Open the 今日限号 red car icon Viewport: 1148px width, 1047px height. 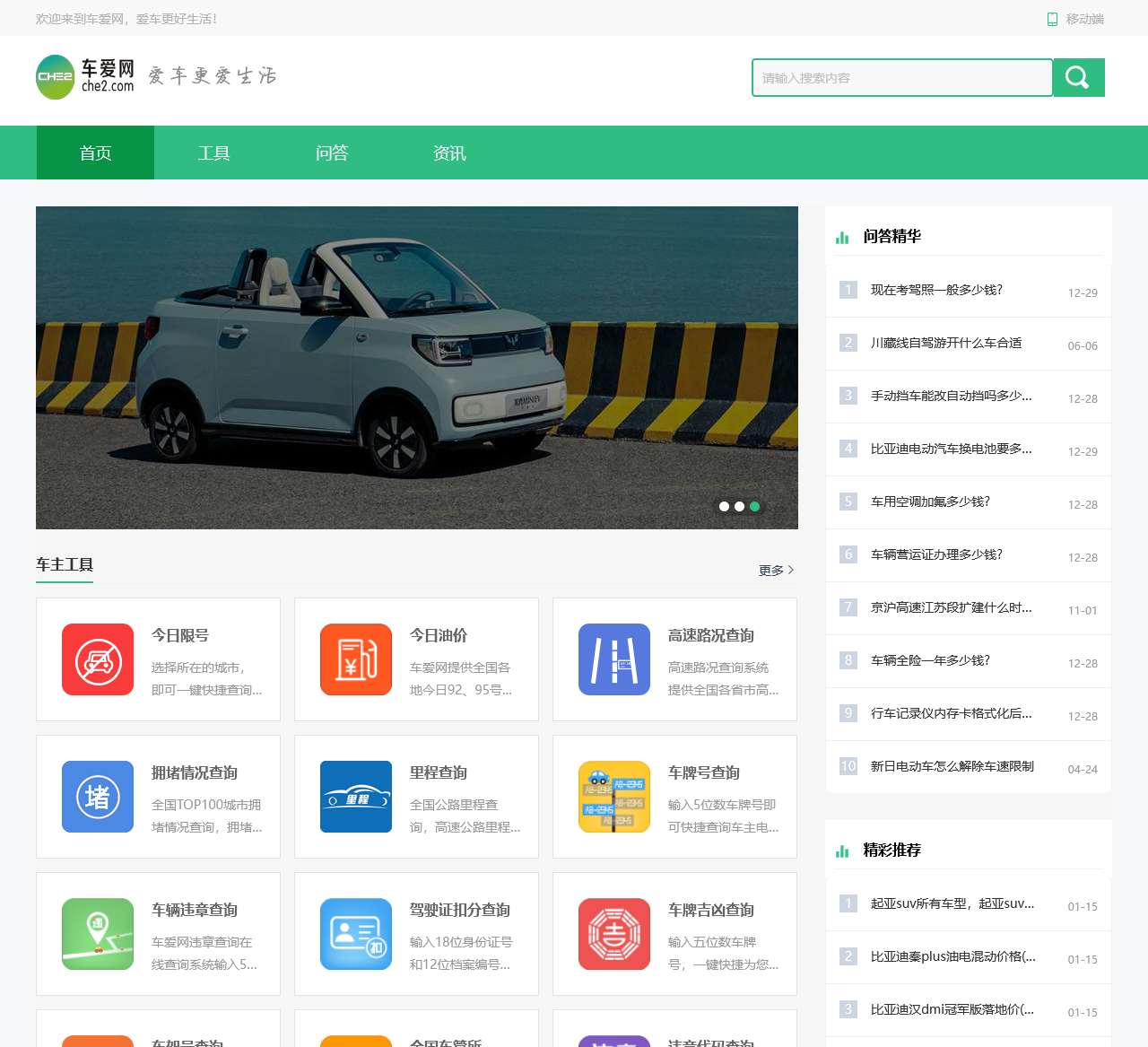tap(98, 659)
